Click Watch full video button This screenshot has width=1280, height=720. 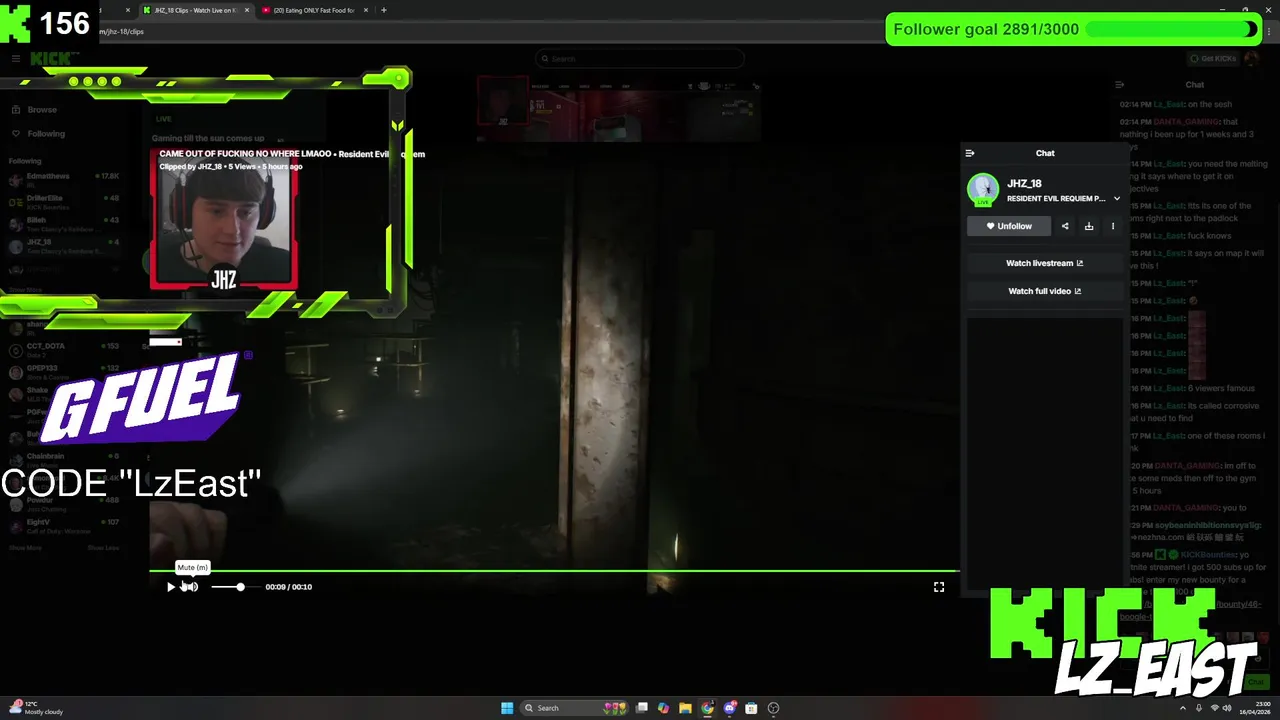1045,291
